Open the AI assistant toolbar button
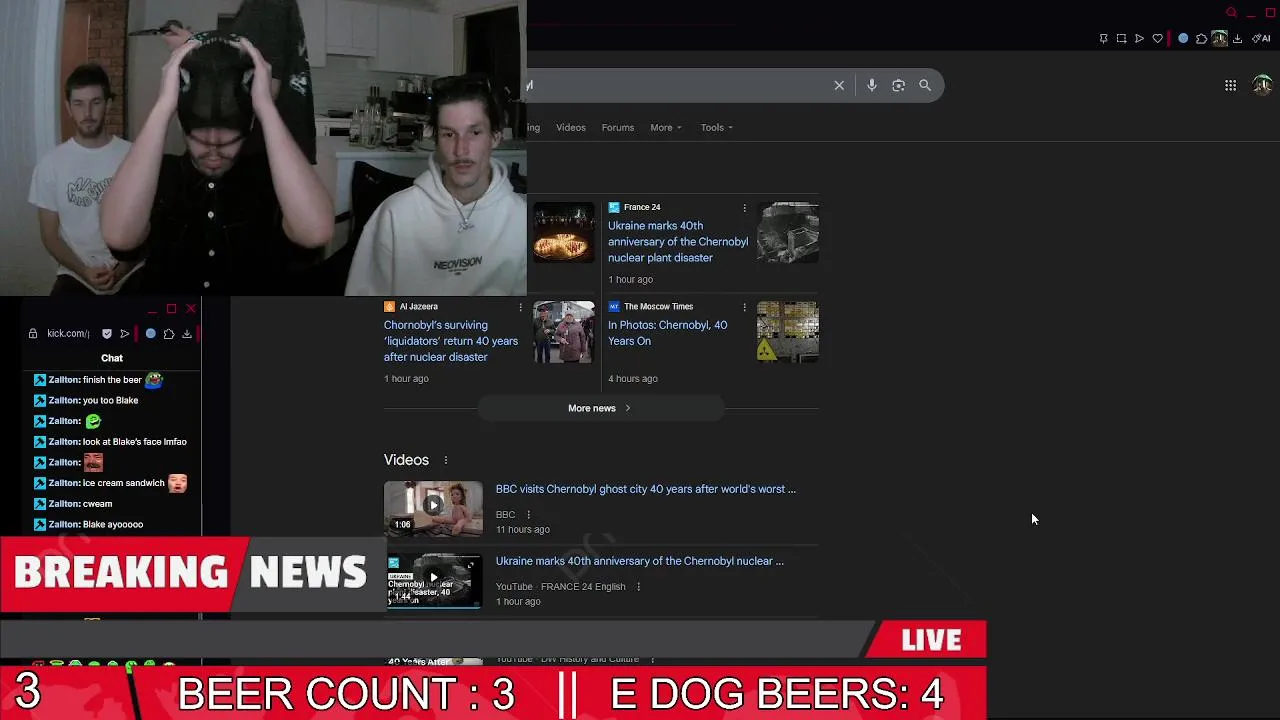Screen dimensions: 1280x720 [1262, 39]
